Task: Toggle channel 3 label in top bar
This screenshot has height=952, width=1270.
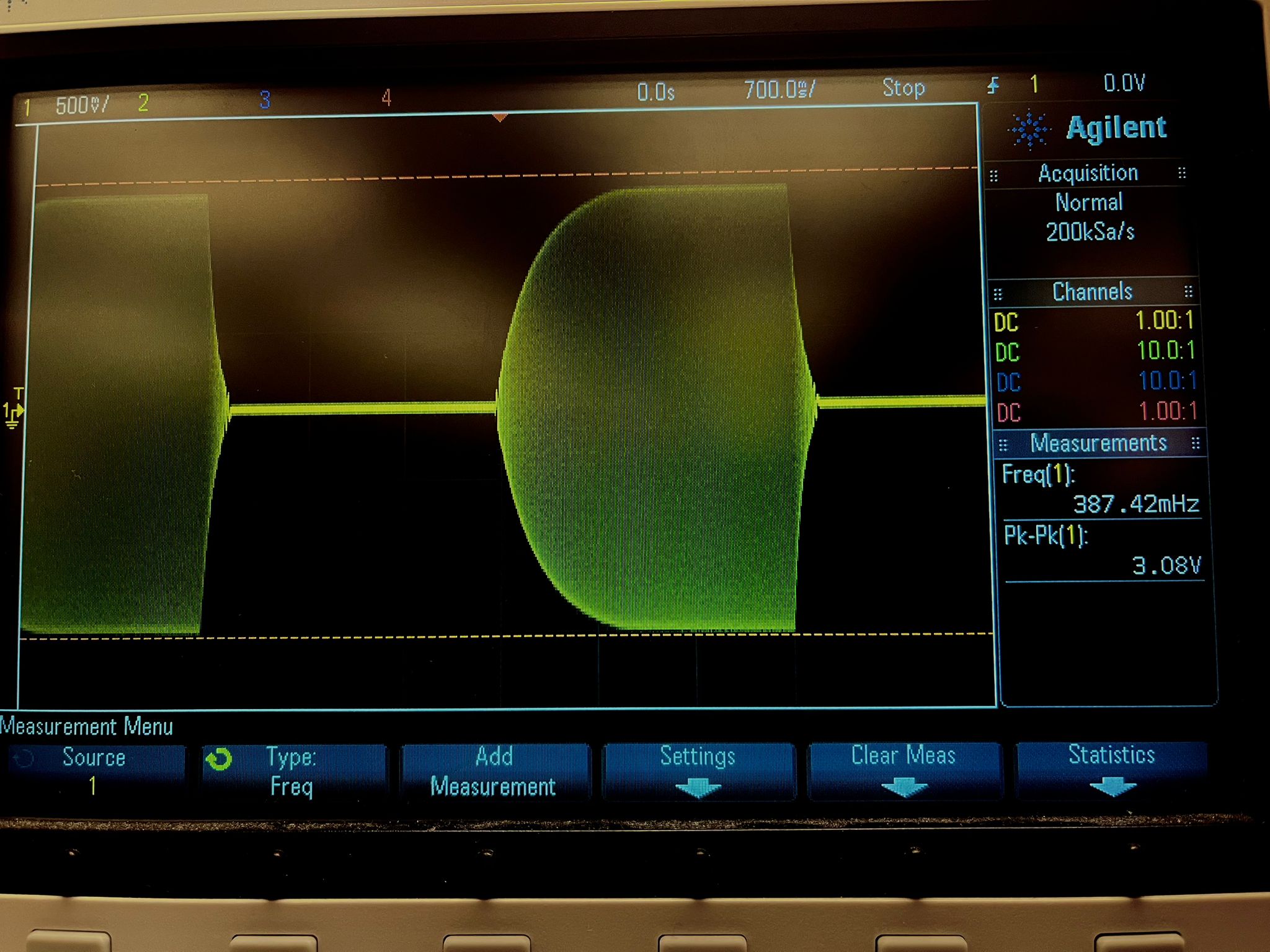Action: tap(265, 100)
